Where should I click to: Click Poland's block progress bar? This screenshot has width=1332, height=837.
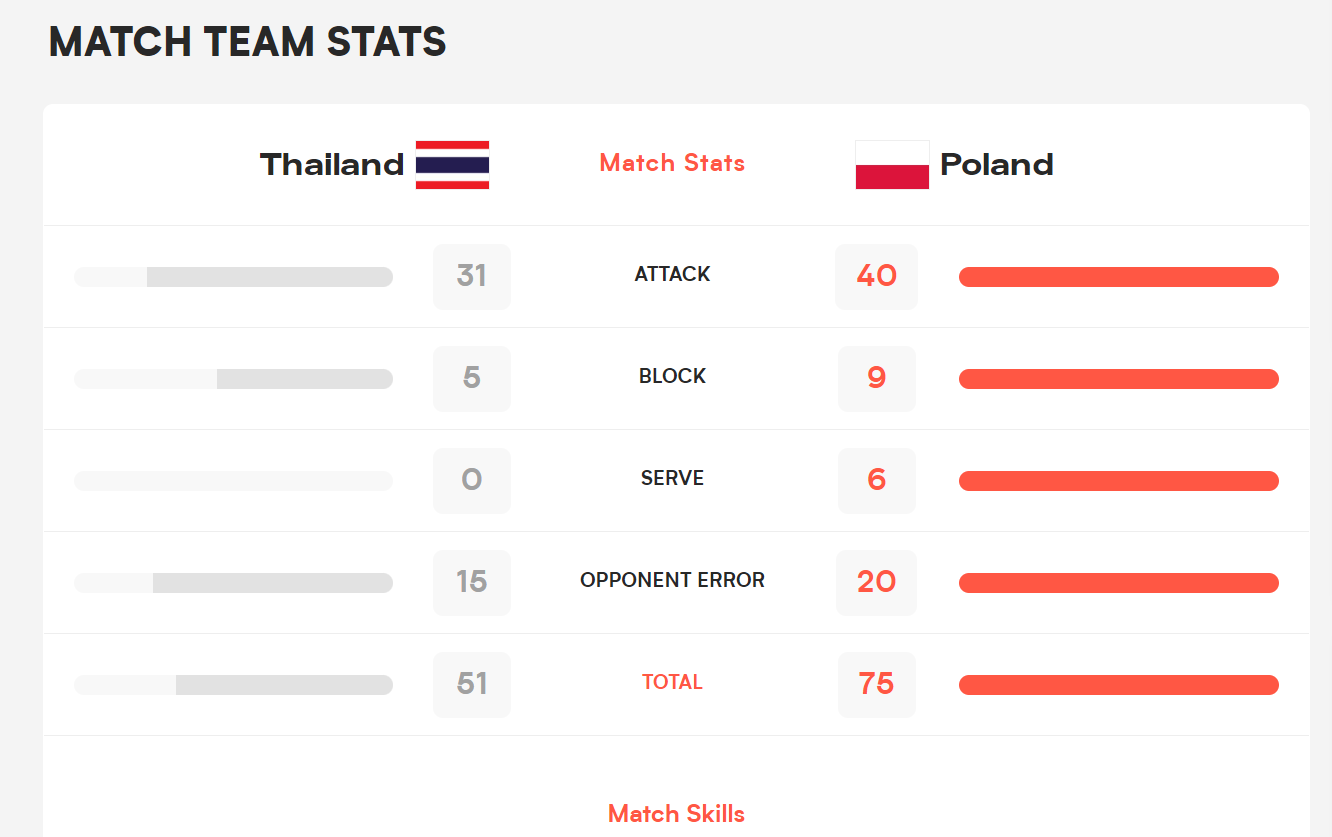click(x=1118, y=379)
